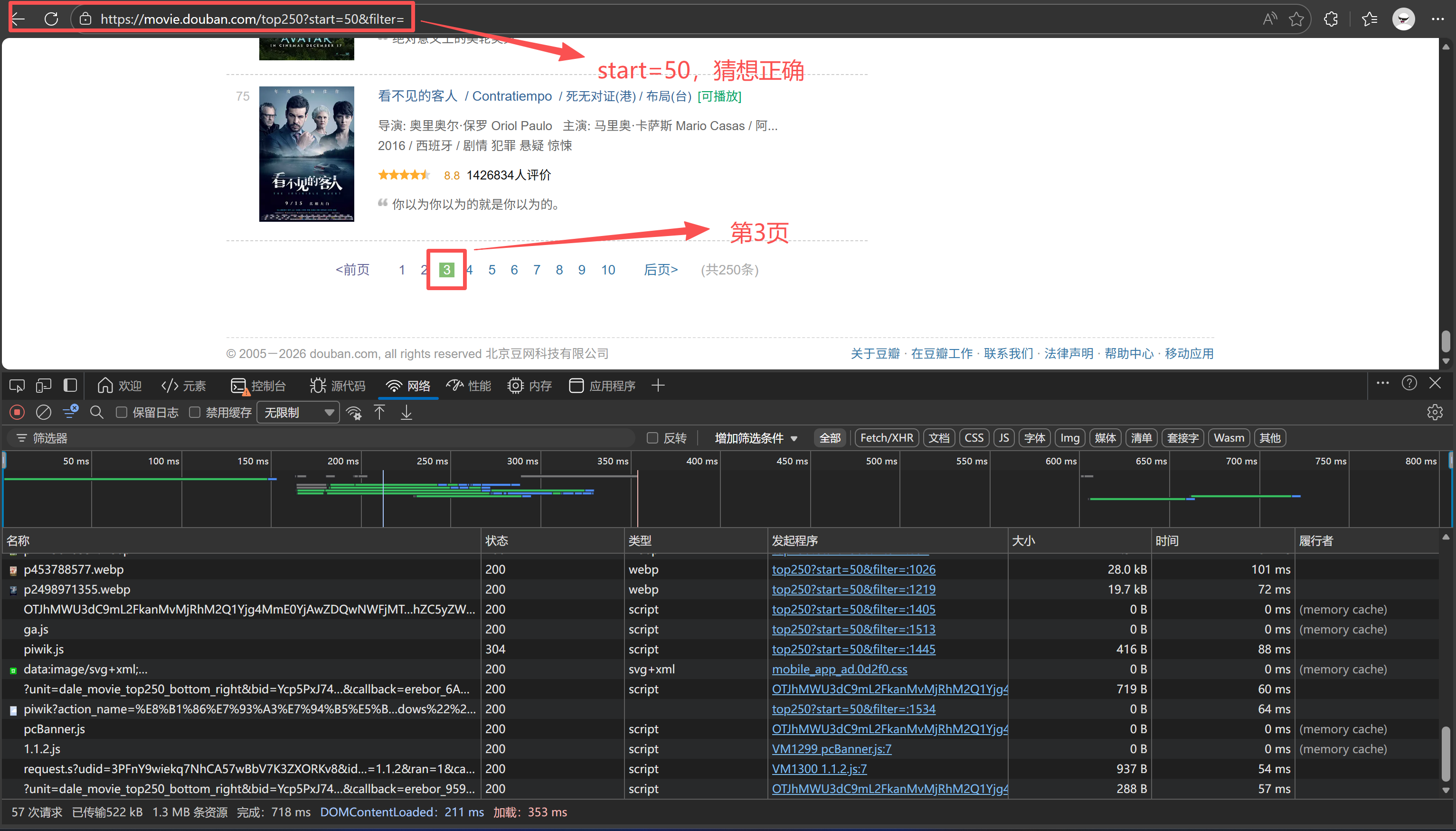
Task: Open the favorites list icon
Action: (x=1369, y=19)
